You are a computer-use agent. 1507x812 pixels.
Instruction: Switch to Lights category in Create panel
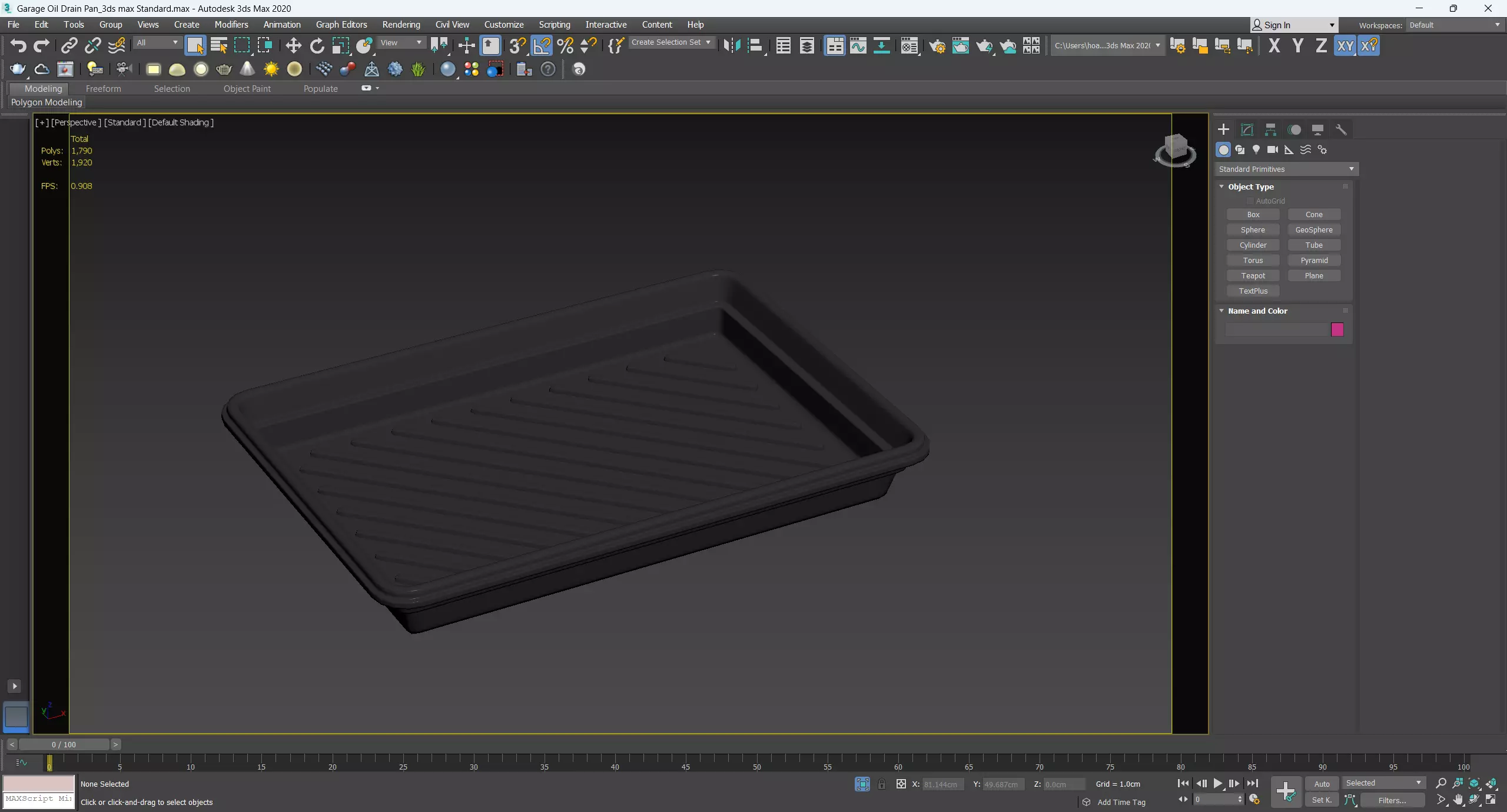click(1256, 149)
